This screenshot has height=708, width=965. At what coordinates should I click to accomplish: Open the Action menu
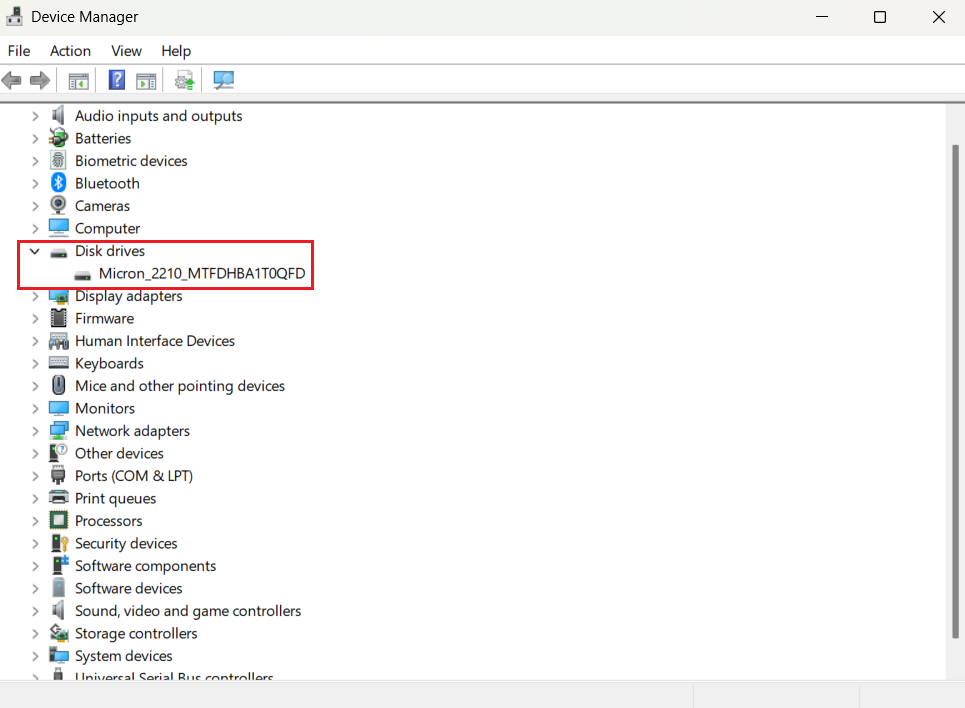click(70, 51)
